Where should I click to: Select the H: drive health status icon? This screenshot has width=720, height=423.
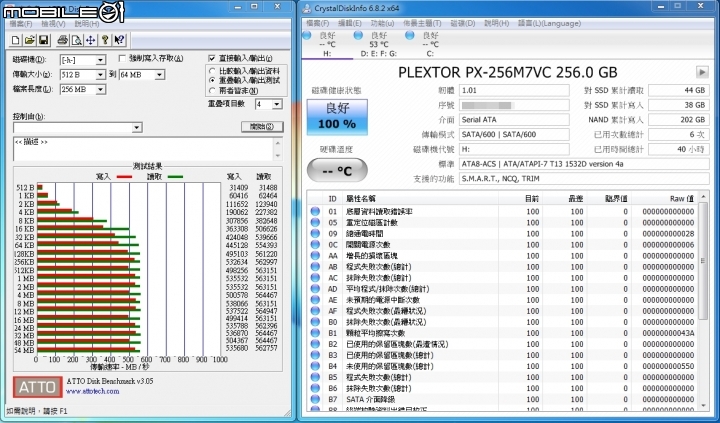click(307, 35)
